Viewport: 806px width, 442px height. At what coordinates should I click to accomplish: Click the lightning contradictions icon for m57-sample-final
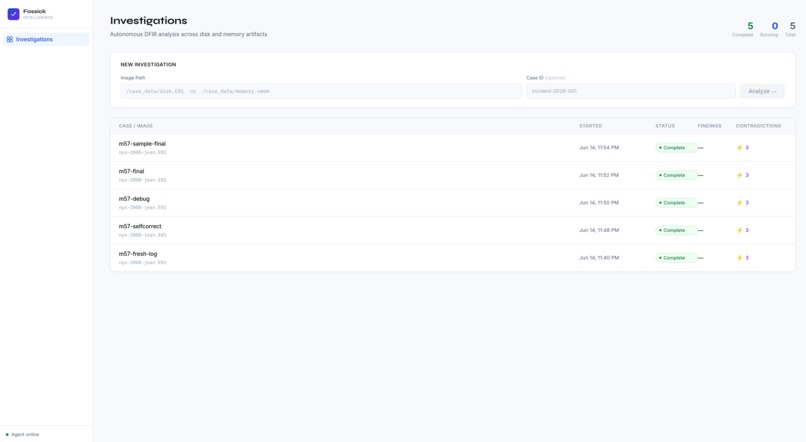(740, 148)
